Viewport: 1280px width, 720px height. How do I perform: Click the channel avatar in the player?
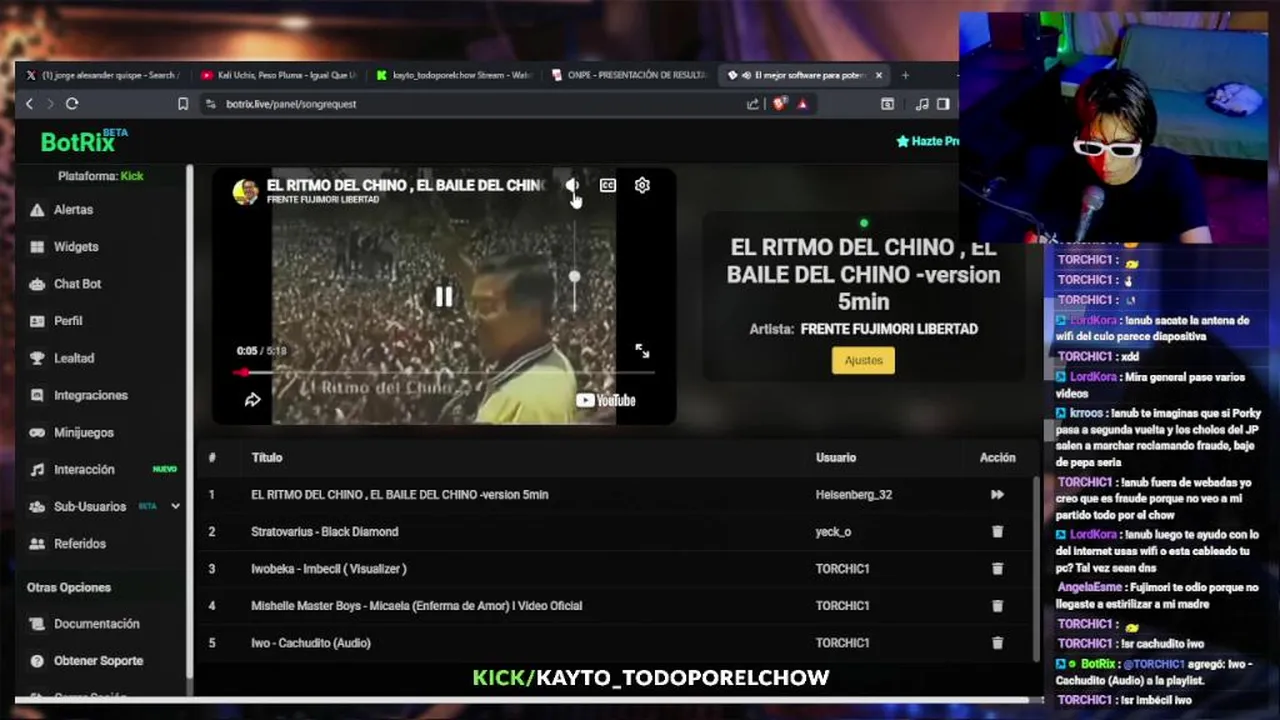pos(246,192)
